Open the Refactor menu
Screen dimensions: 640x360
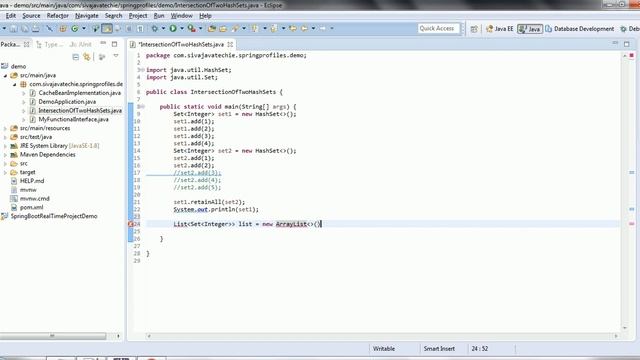pos(58,16)
